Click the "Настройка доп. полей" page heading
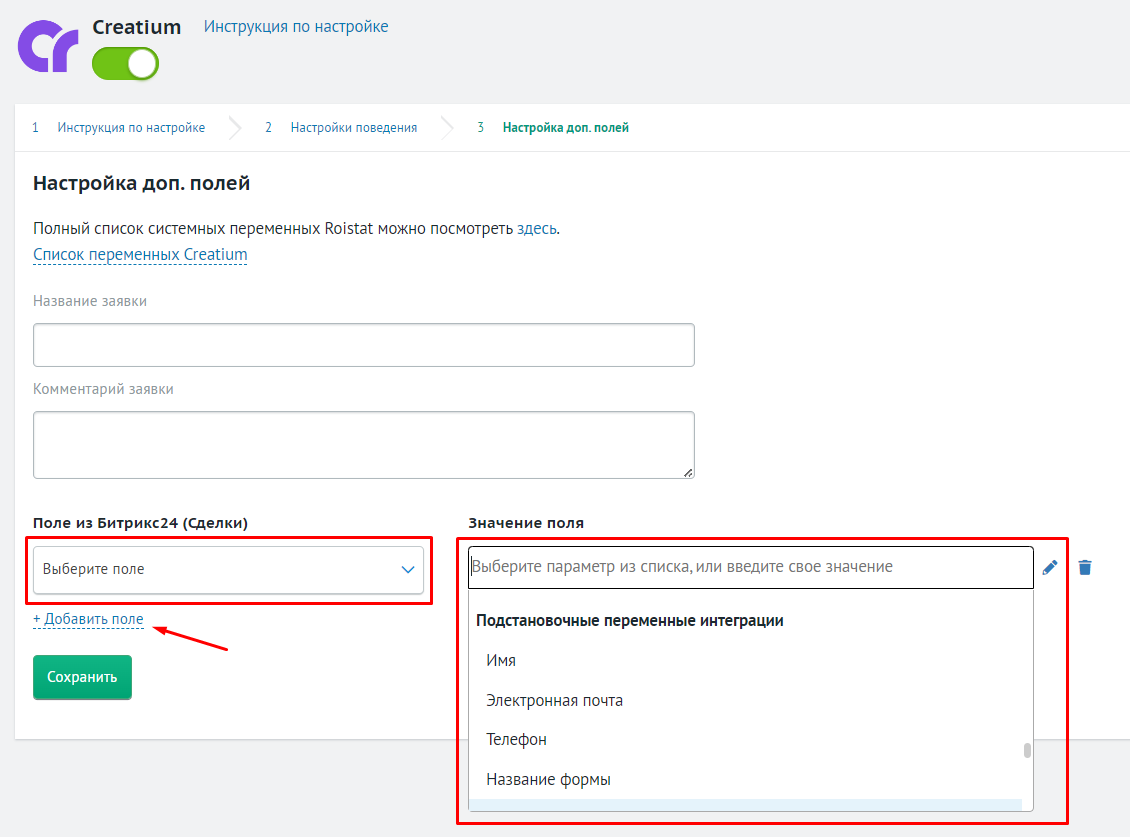The image size is (1130, 837). point(141,183)
